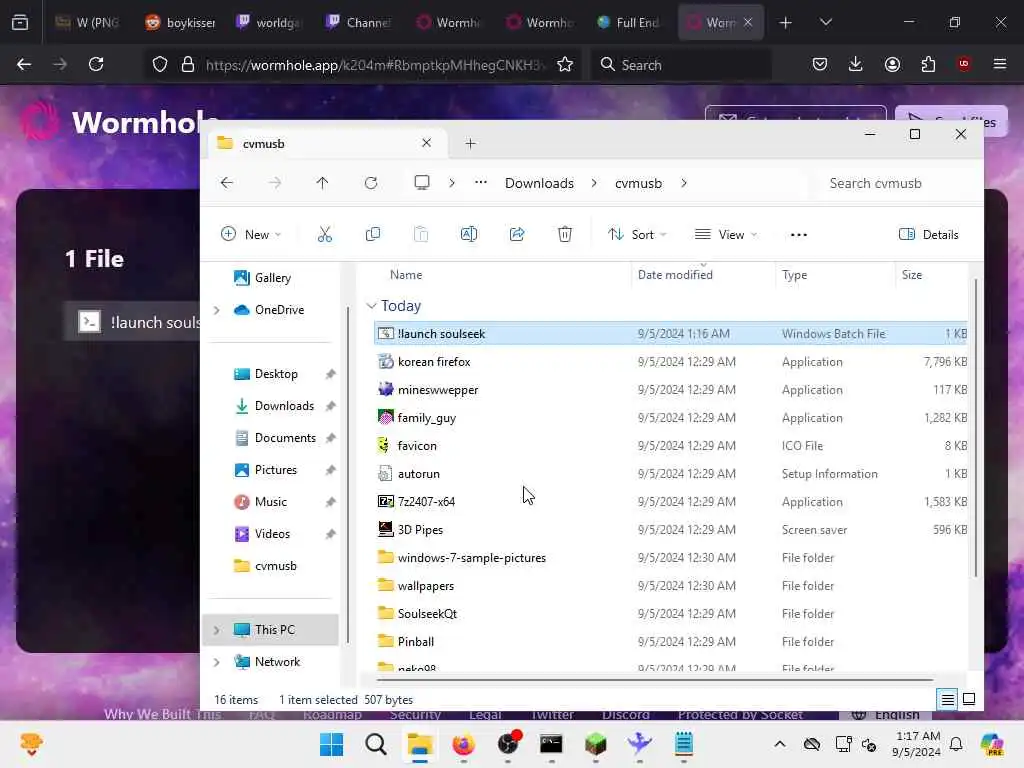Switch to details list view icon
The image size is (1024, 768).
click(x=948, y=699)
